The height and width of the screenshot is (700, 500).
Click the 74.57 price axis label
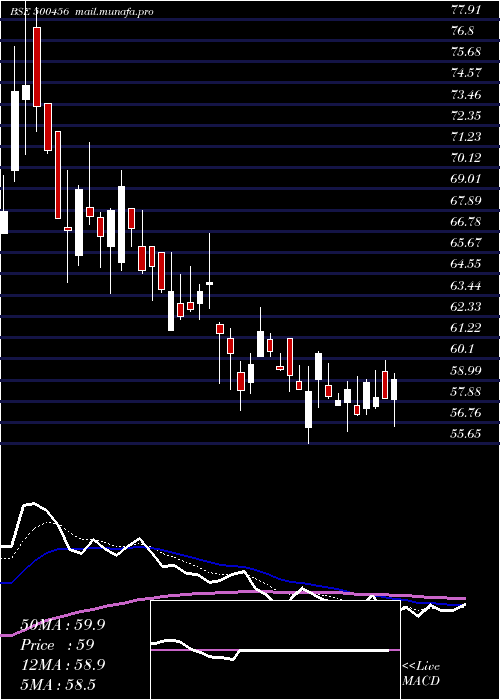point(466,73)
